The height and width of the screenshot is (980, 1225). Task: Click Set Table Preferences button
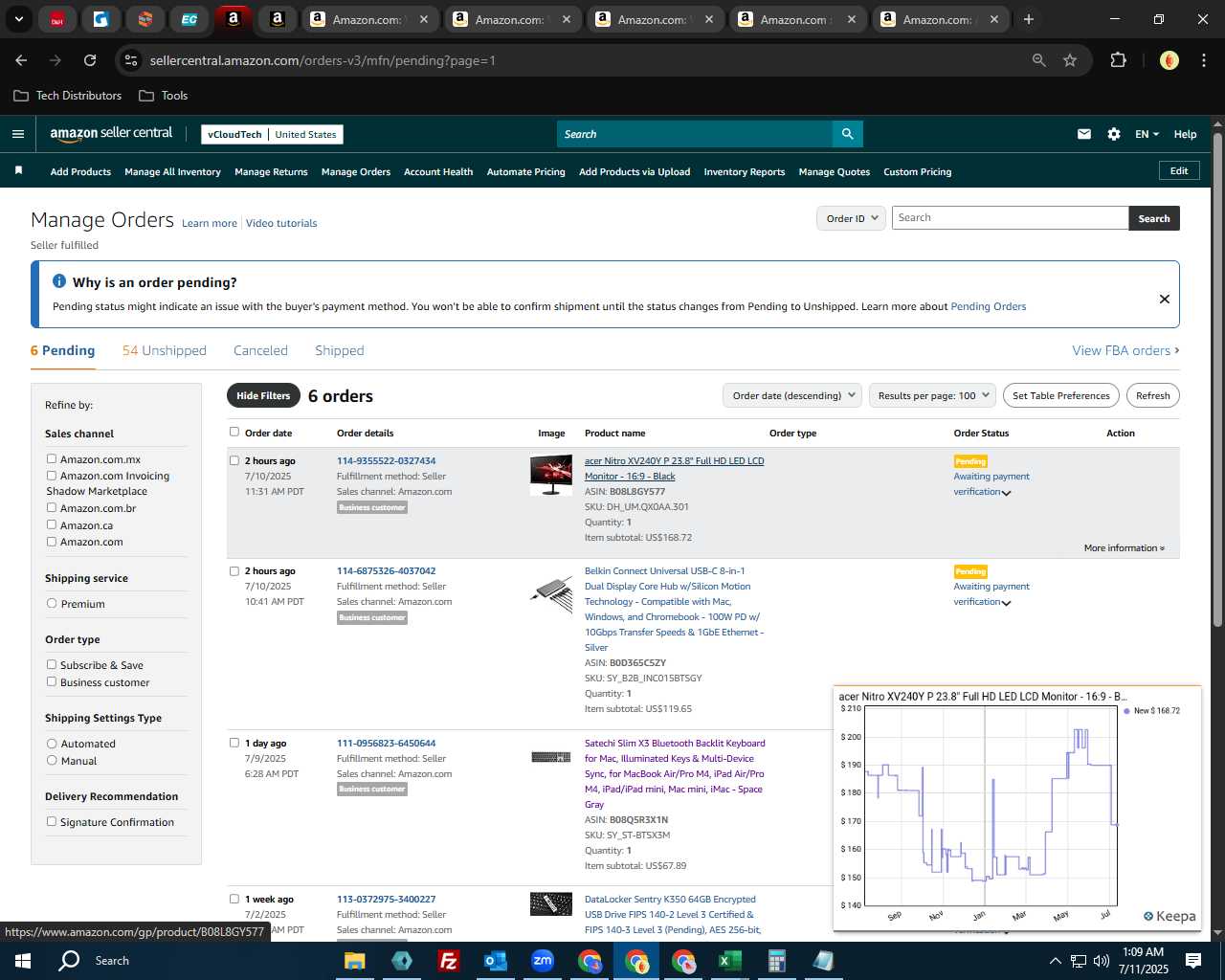coord(1061,395)
